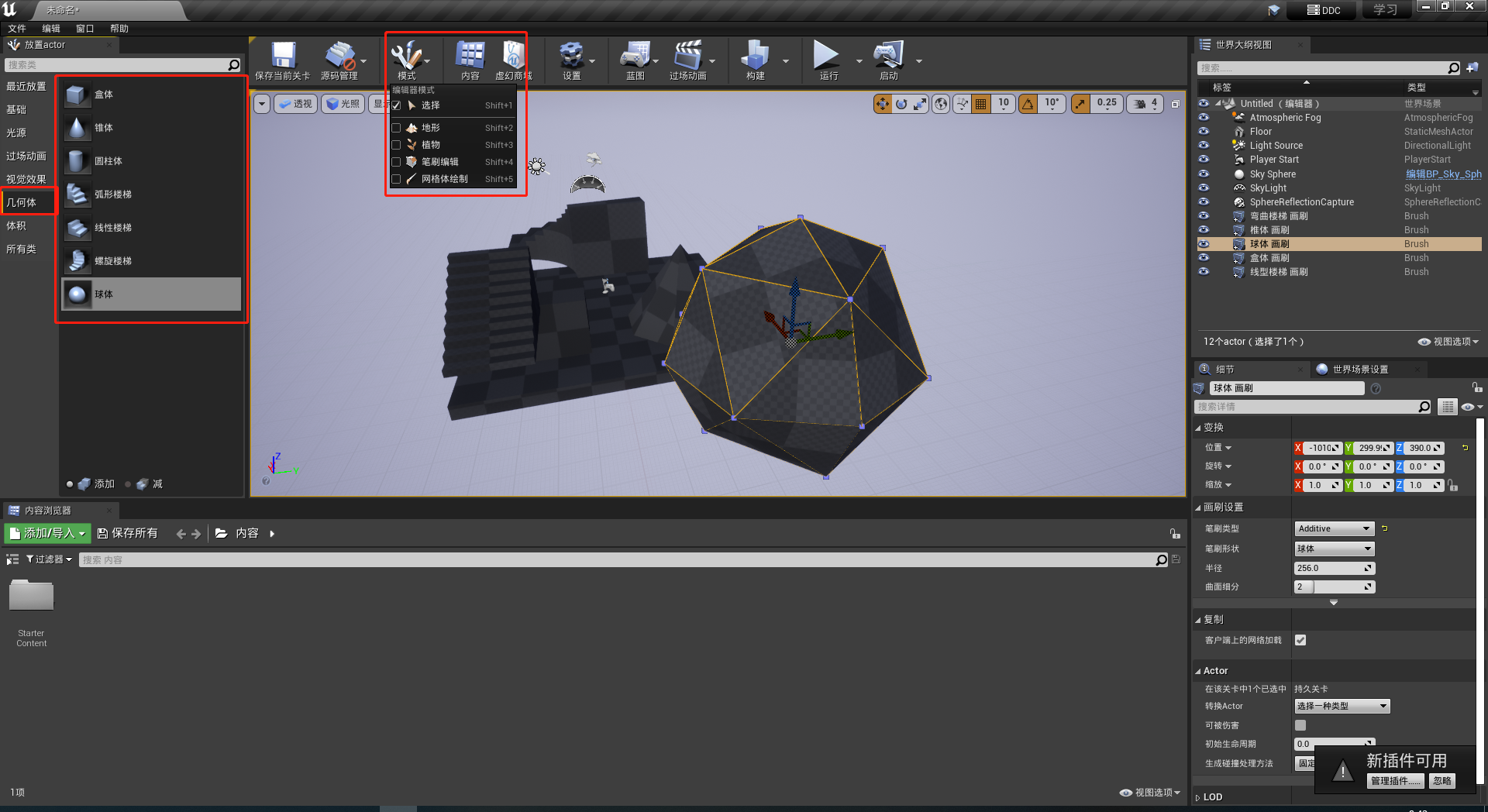Open the Edit (编辑) menu
Screen dimensions: 1488x812
[x=51, y=29]
